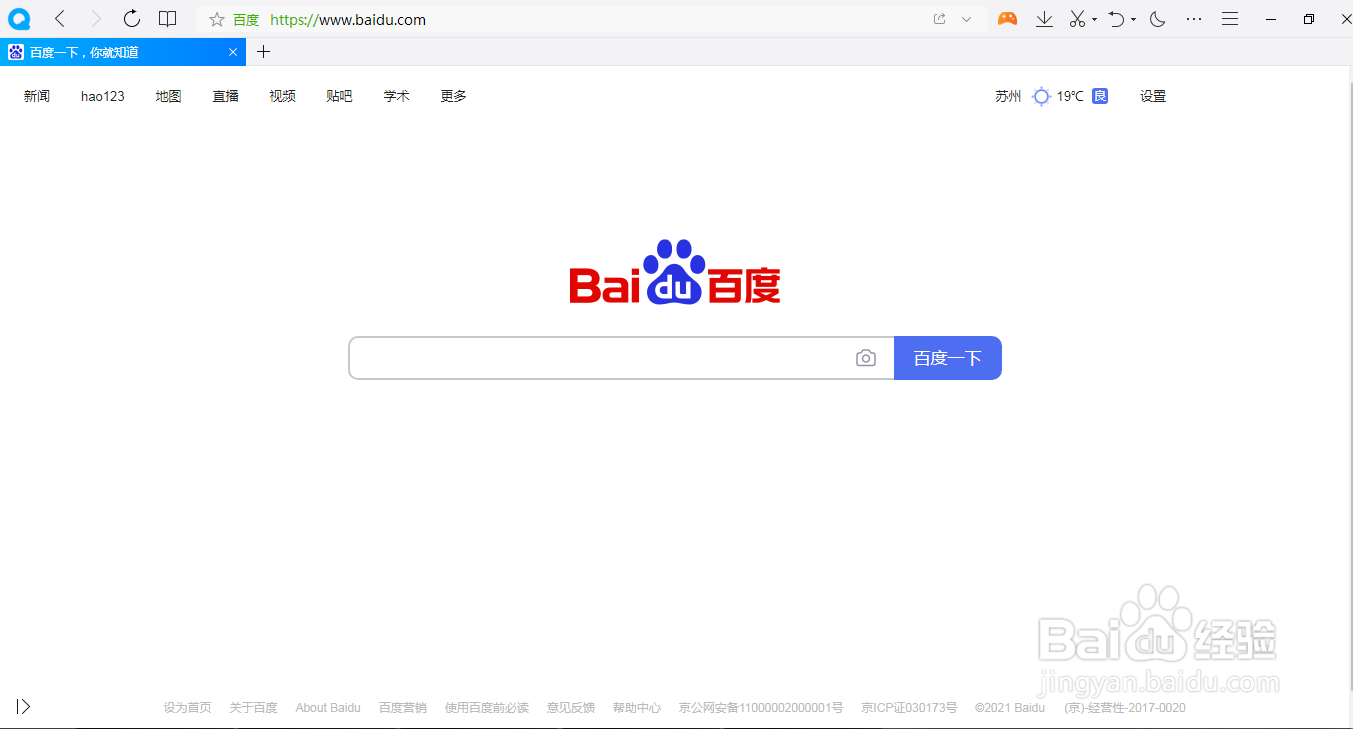This screenshot has width=1353, height=729.
Task: Open the share options via its dropdown arrow
Action: pyautogui.click(x=966, y=19)
